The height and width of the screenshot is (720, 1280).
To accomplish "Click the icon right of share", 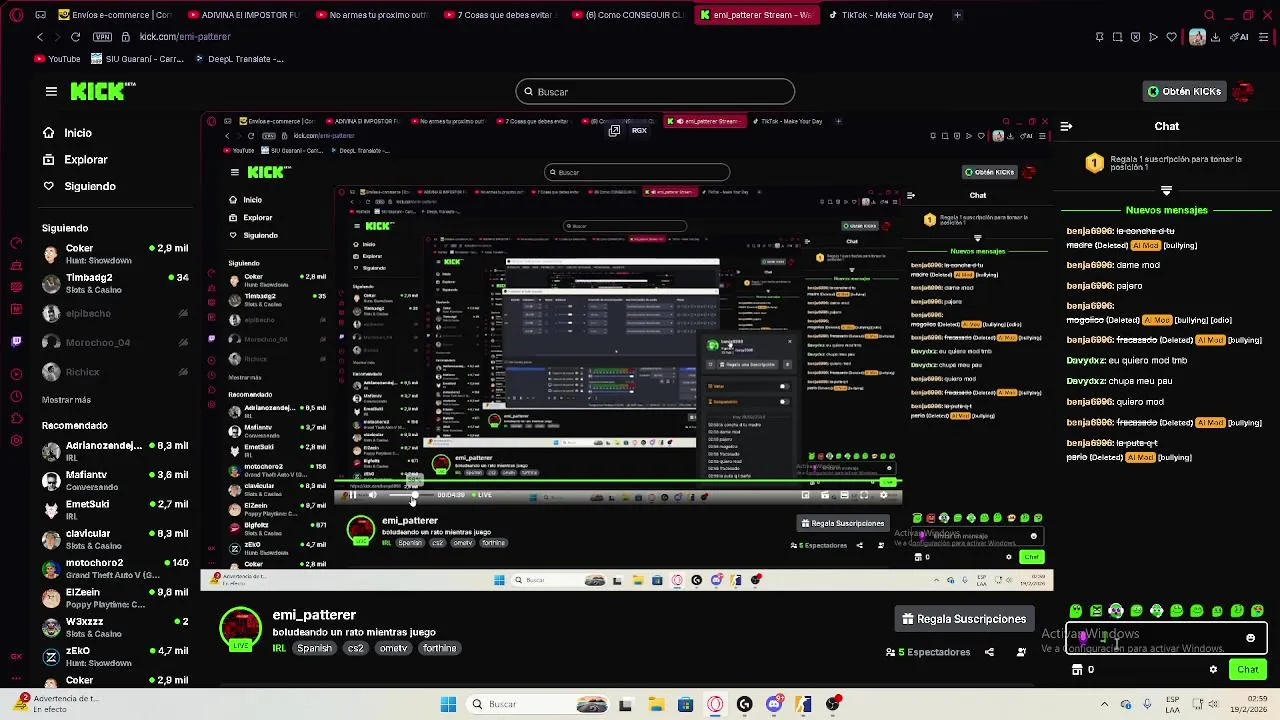I will click(1021, 652).
